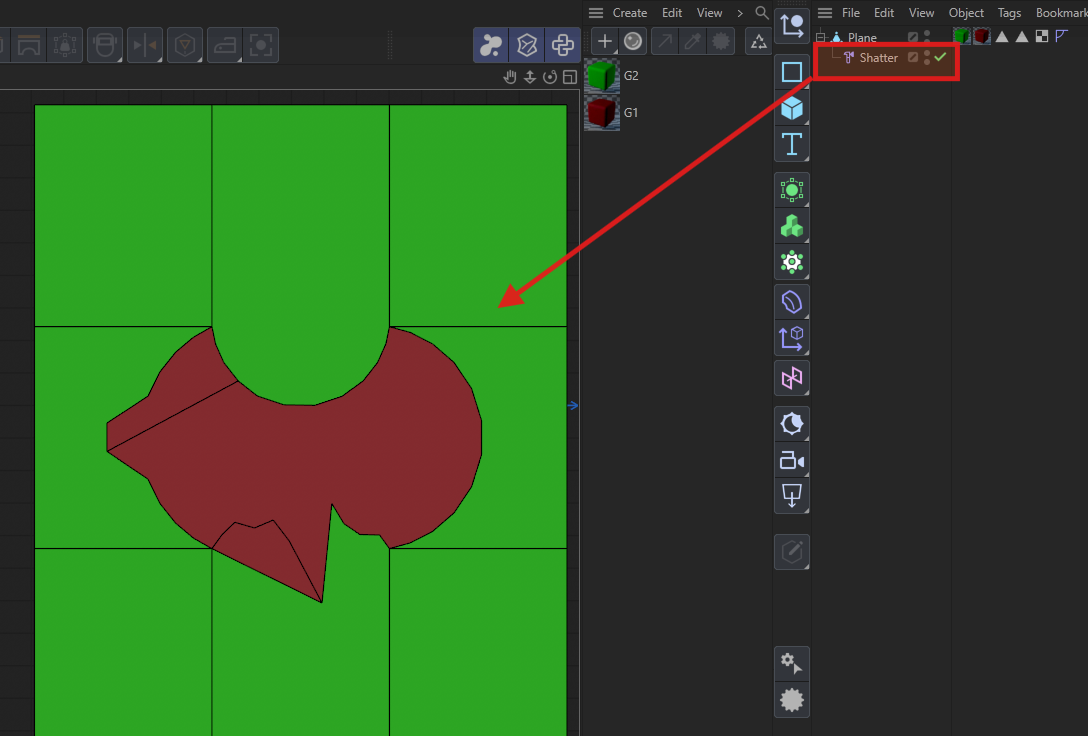Screen dimensions: 1088x736
Task: Select the red G1 material thumbnail
Action: pos(601,113)
